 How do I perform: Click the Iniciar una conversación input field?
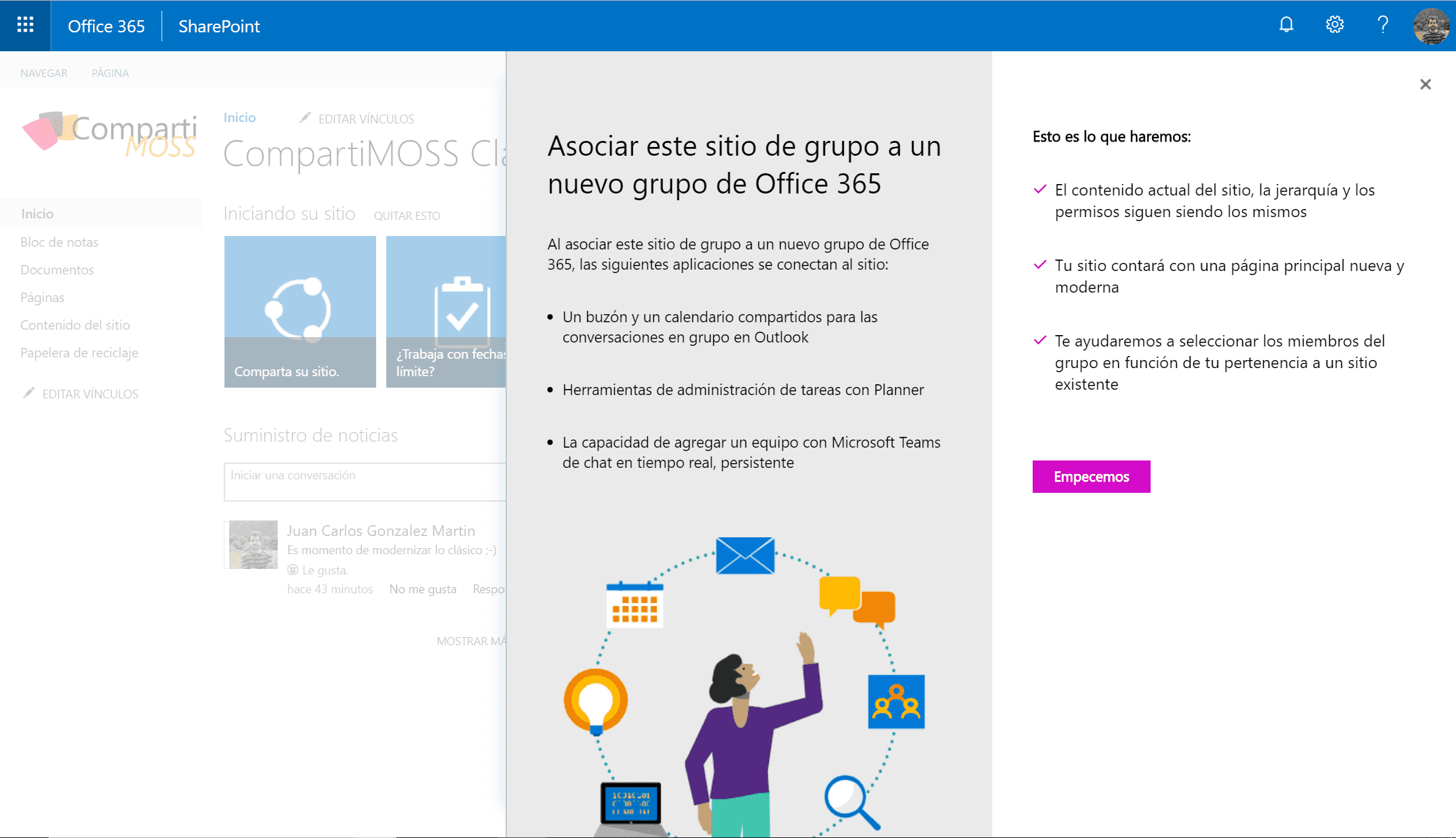365,481
